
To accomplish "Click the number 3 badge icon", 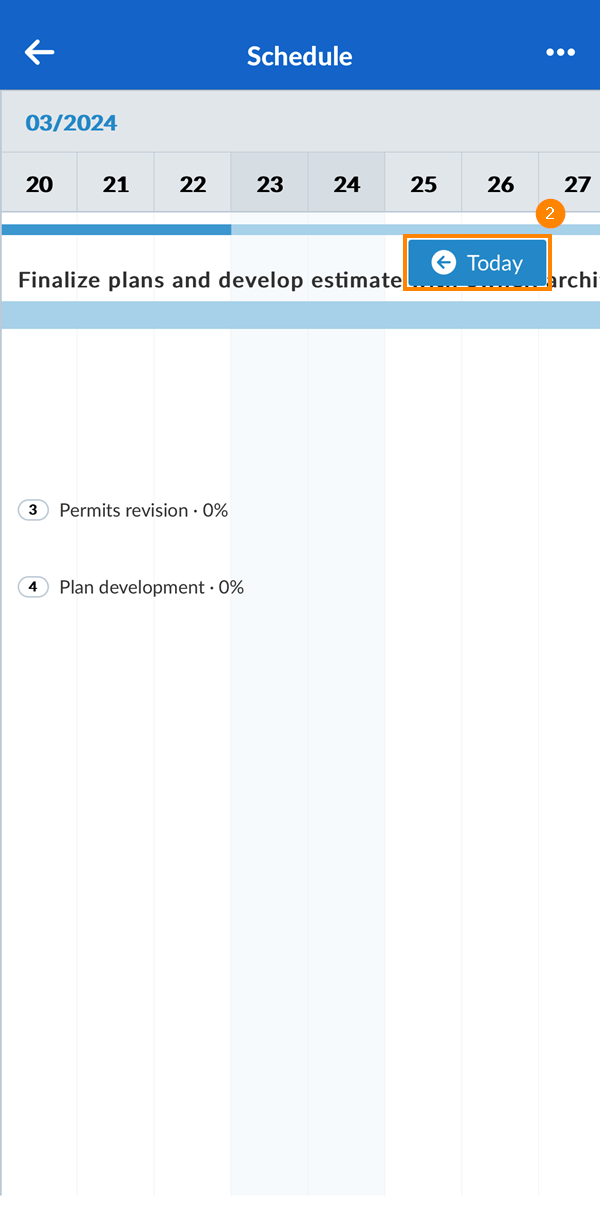I will tap(33, 510).
